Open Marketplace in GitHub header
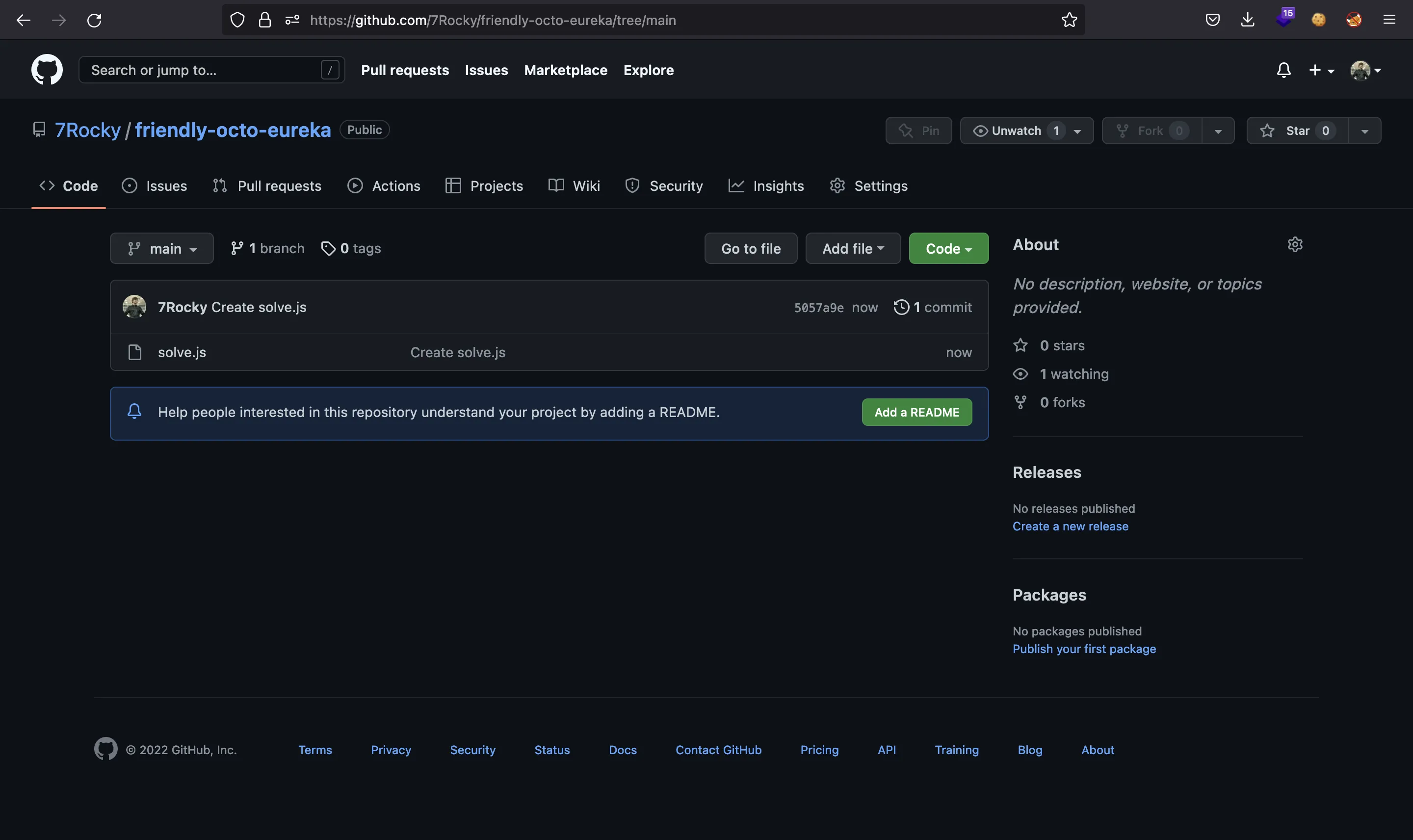Image resolution: width=1413 pixels, height=840 pixels. tap(566, 70)
